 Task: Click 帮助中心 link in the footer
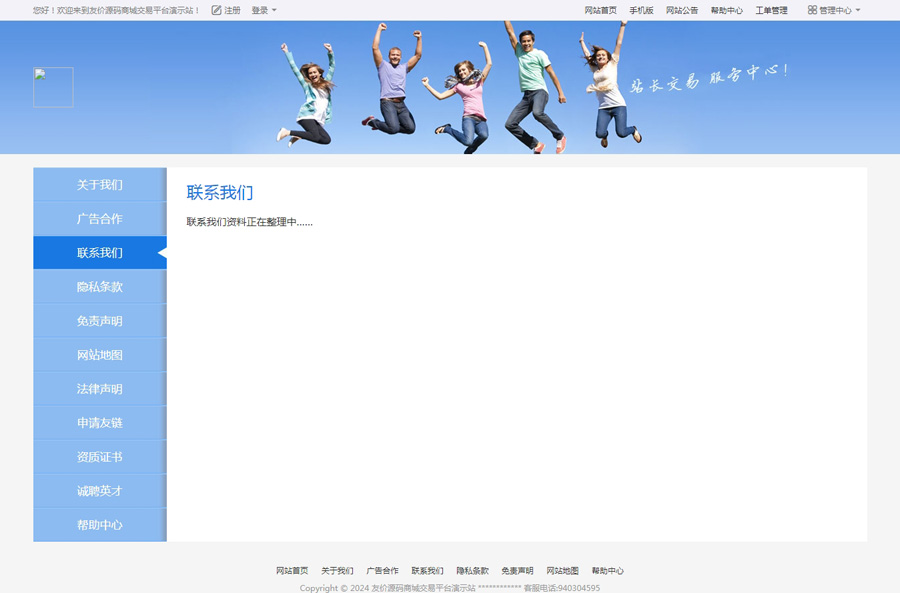[x=607, y=571]
